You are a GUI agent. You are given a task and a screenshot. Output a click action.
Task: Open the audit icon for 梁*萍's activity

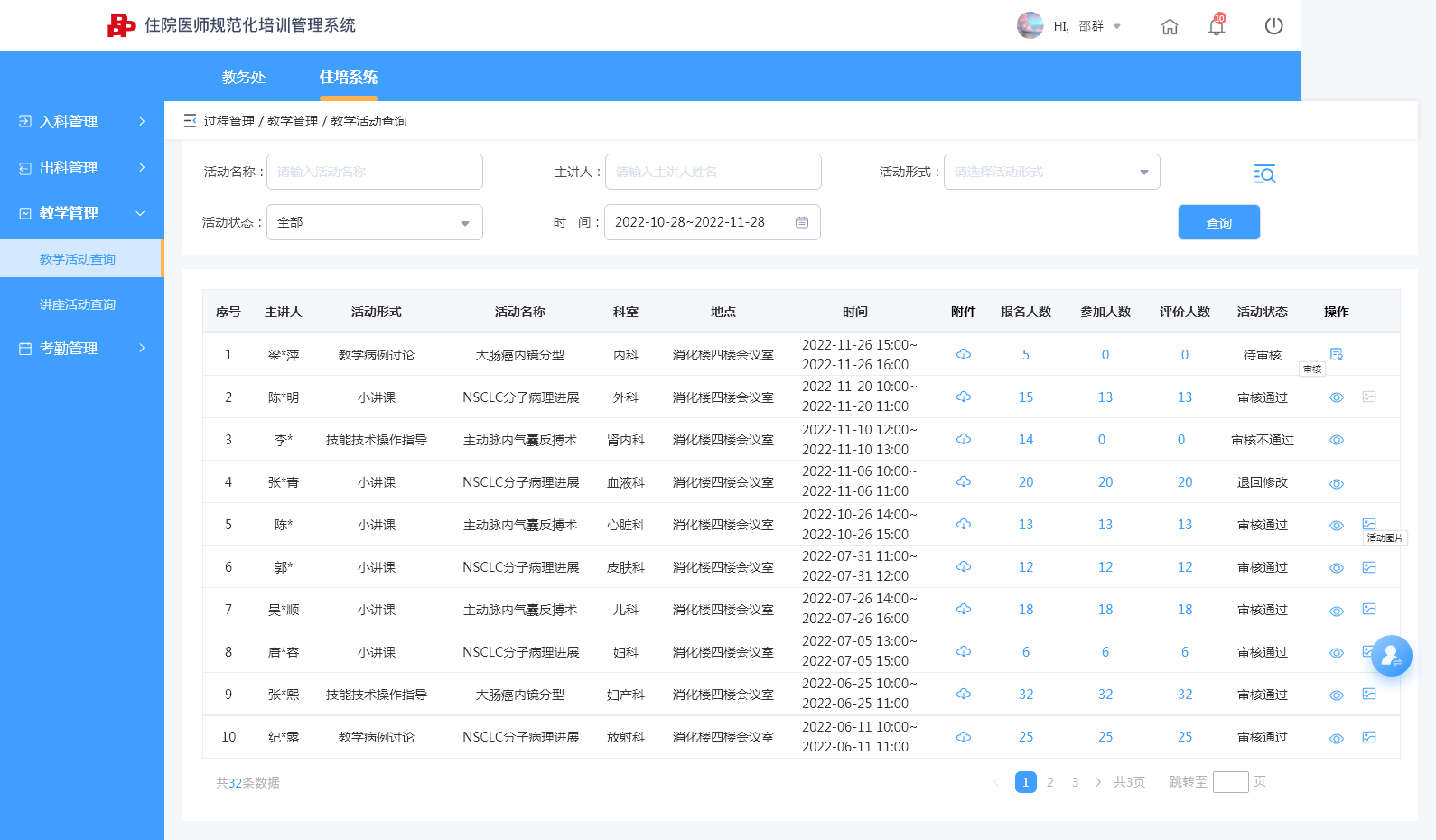[1337, 354]
